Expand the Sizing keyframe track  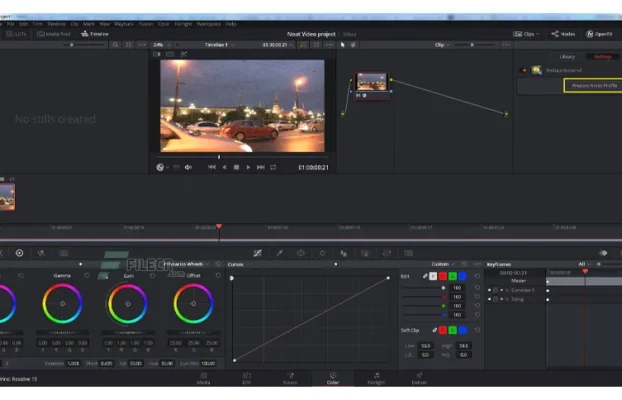(x=507, y=299)
